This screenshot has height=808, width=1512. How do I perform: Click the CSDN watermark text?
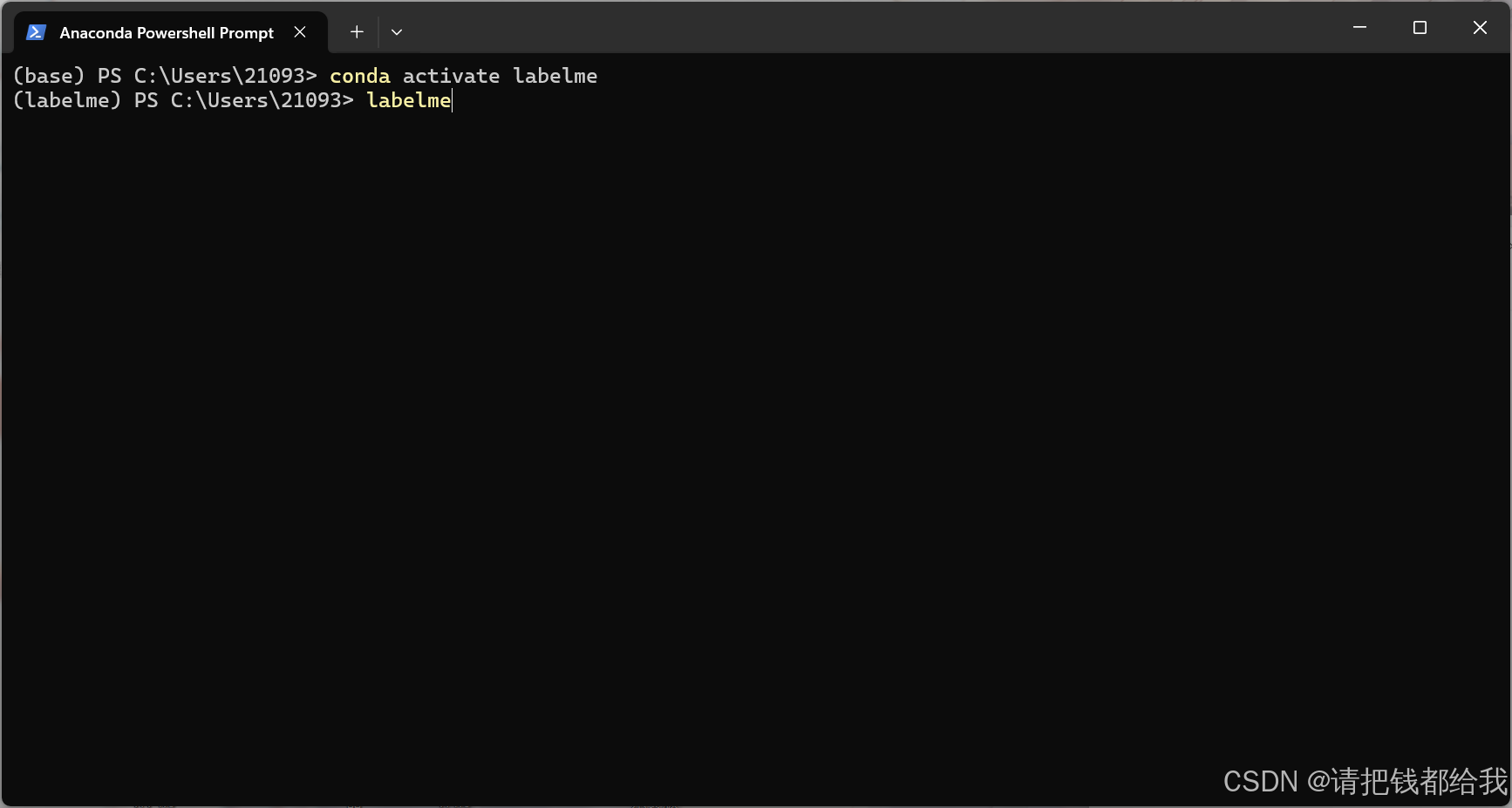(x=1366, y=781)
